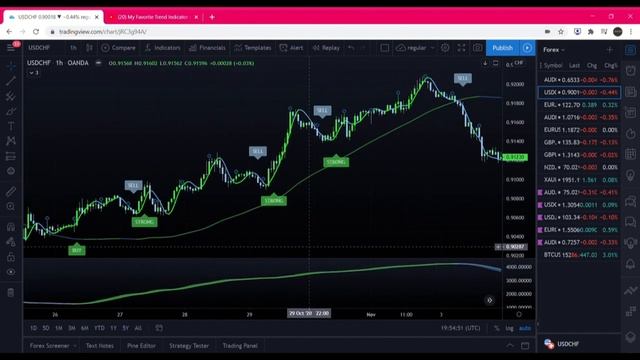The width and height of the screenshot is (640, 360).
Task: Expand the collapsed indicators legend arrow
Action: (x=33, y=73)
